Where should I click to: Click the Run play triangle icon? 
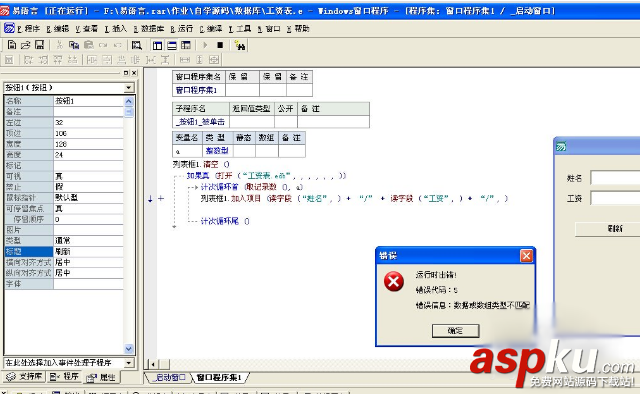[x=205, y=45]
